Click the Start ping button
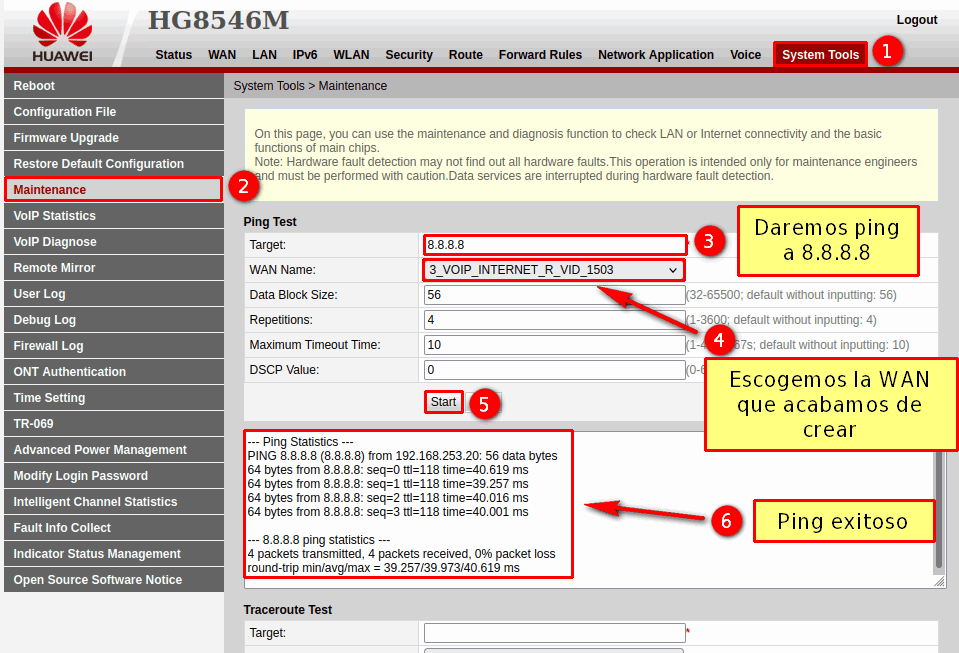Viewport: 959px width, 653px height. pos(443,402)
